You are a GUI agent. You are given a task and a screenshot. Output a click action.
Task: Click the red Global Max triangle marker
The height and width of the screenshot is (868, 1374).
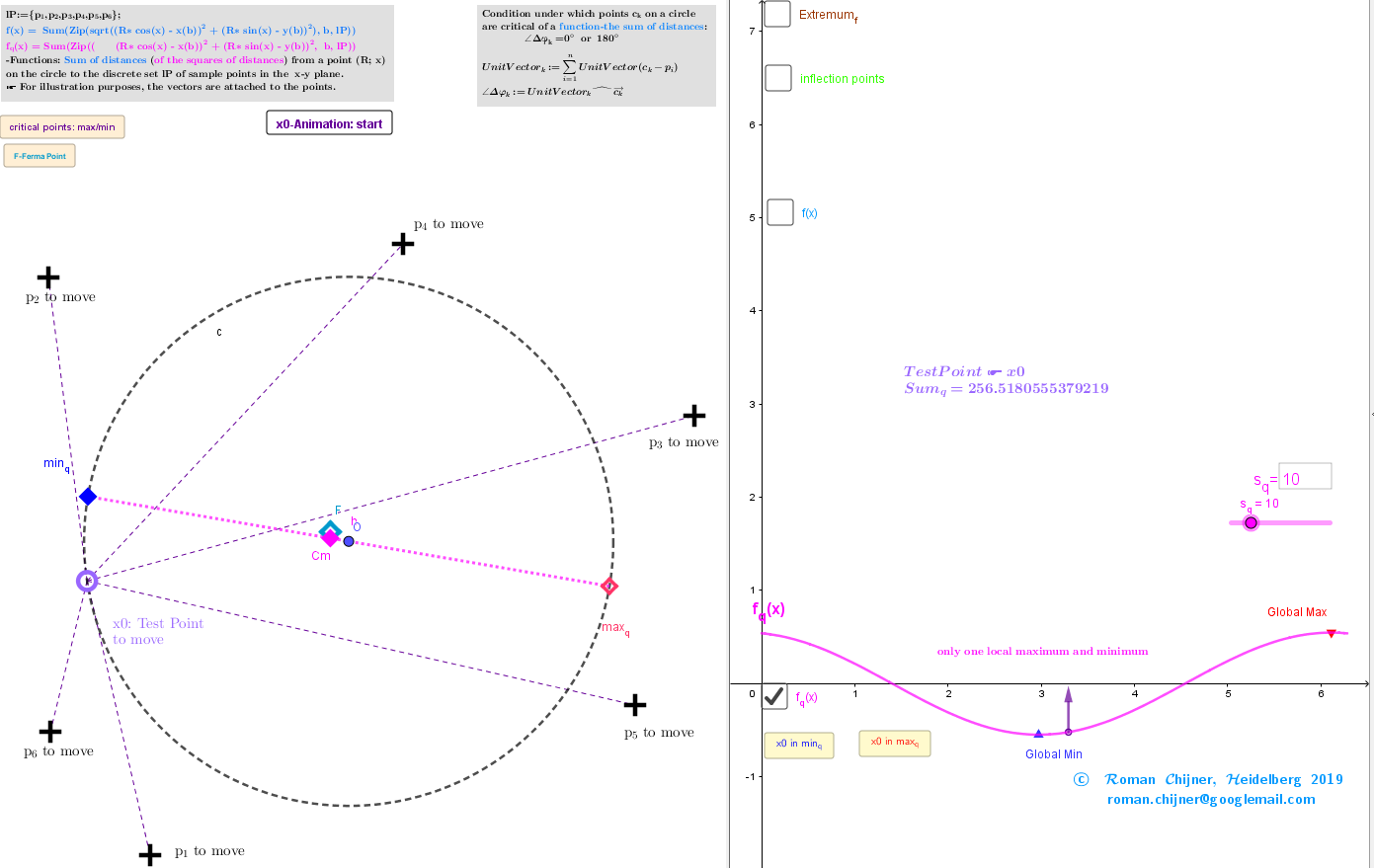point(1332,633)
